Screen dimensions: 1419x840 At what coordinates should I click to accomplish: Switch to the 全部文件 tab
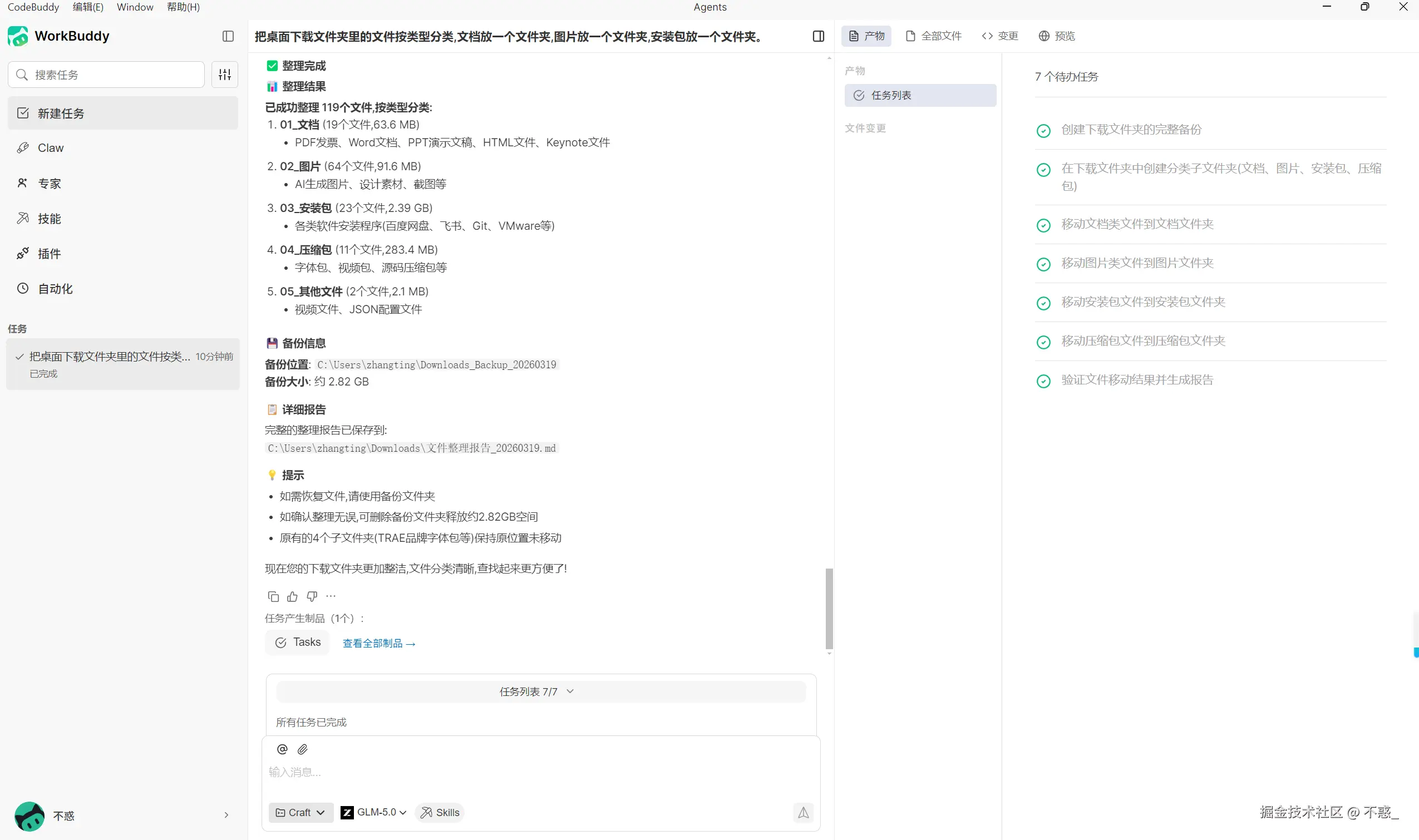point(933,36)
